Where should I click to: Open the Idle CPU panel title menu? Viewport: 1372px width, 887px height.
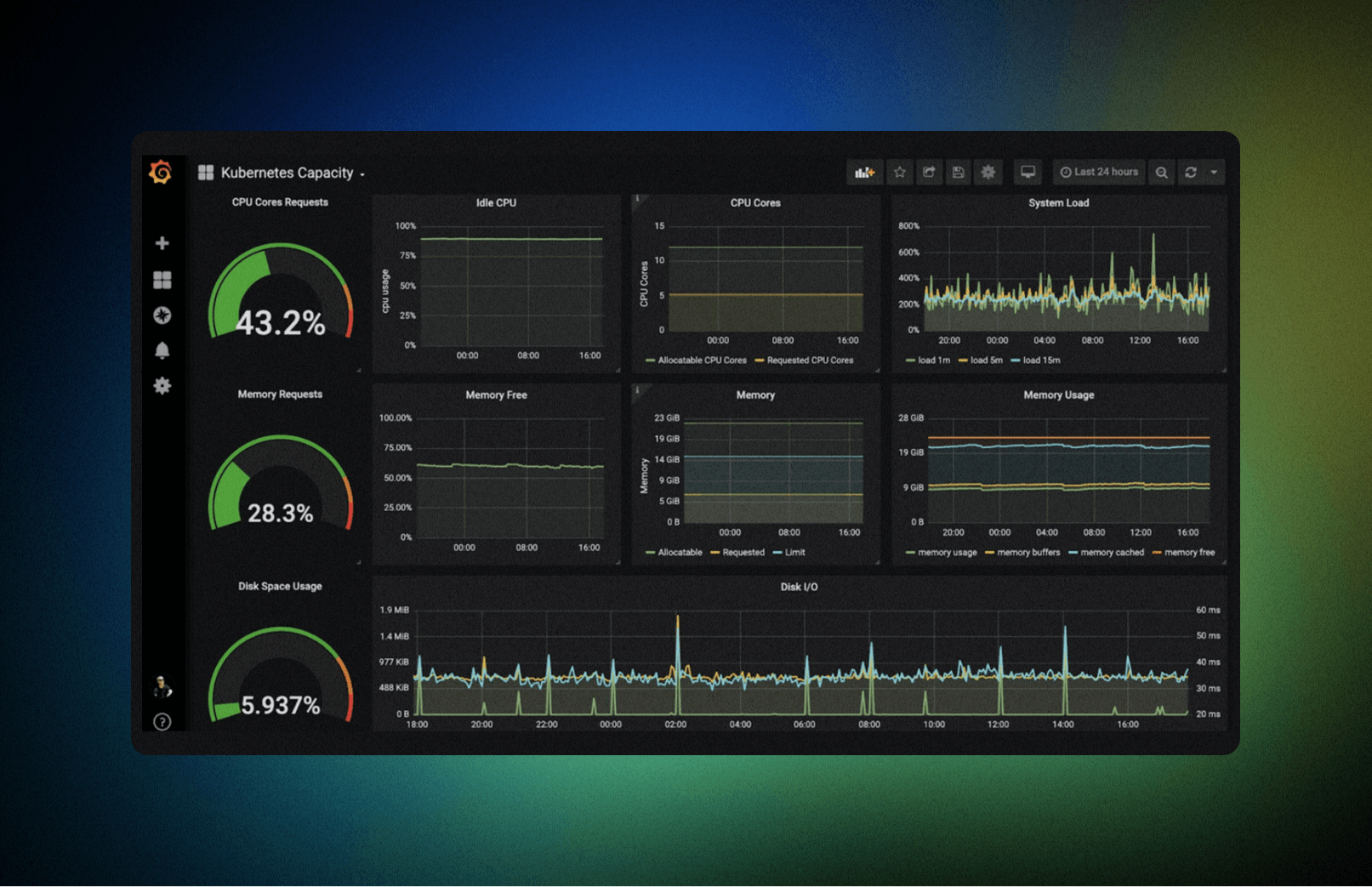tap(496, 203)
